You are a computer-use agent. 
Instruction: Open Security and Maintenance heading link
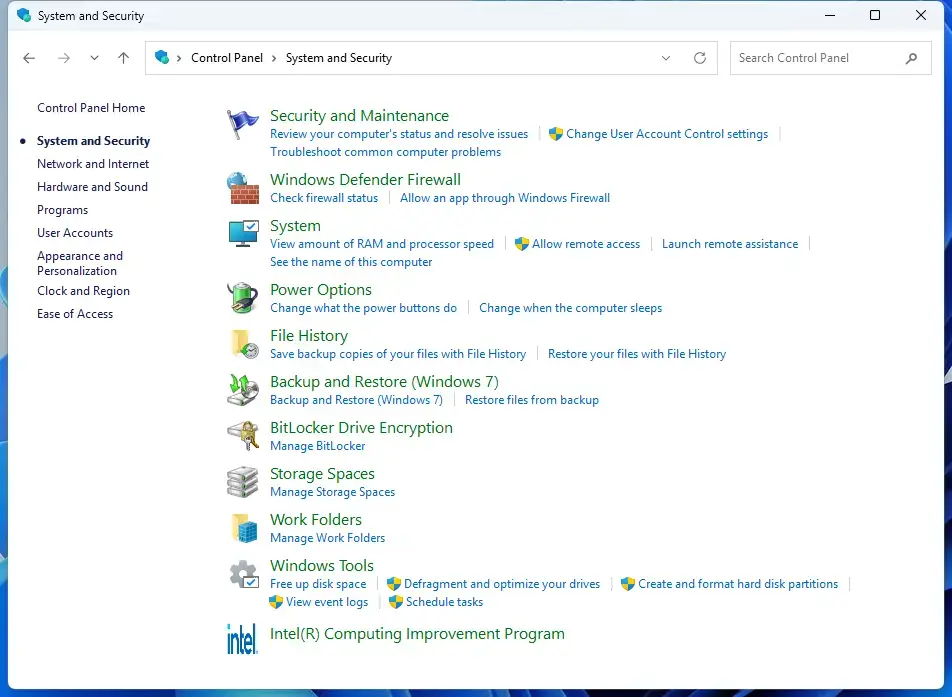click(359, 115)
